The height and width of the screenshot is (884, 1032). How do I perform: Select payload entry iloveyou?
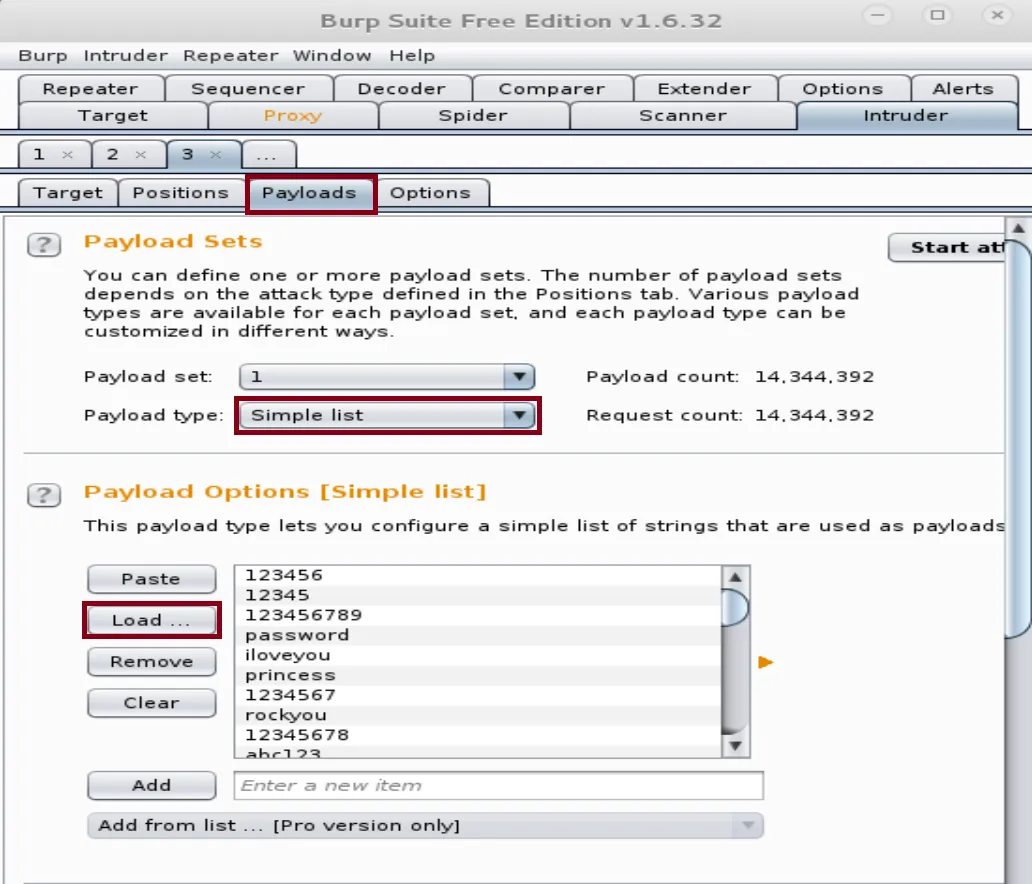[x=478, y=656]
